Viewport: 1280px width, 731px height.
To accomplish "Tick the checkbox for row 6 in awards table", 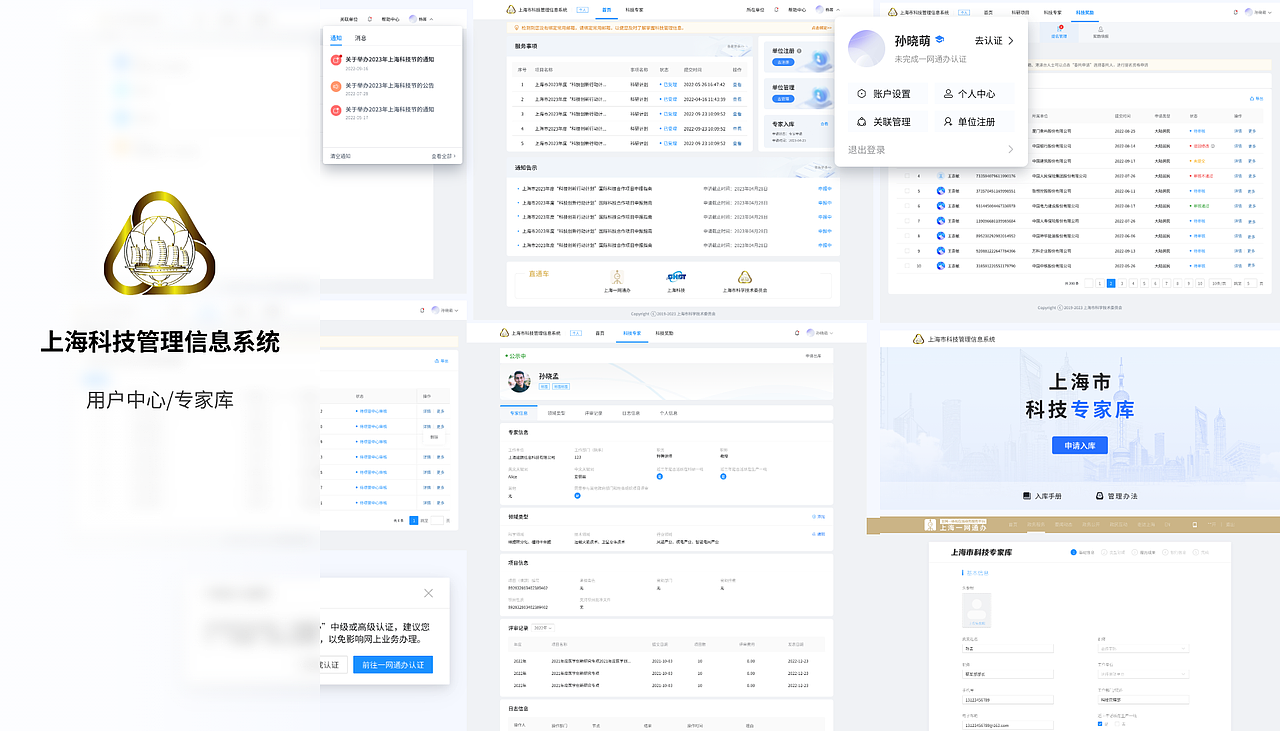I will pos(907,206).
